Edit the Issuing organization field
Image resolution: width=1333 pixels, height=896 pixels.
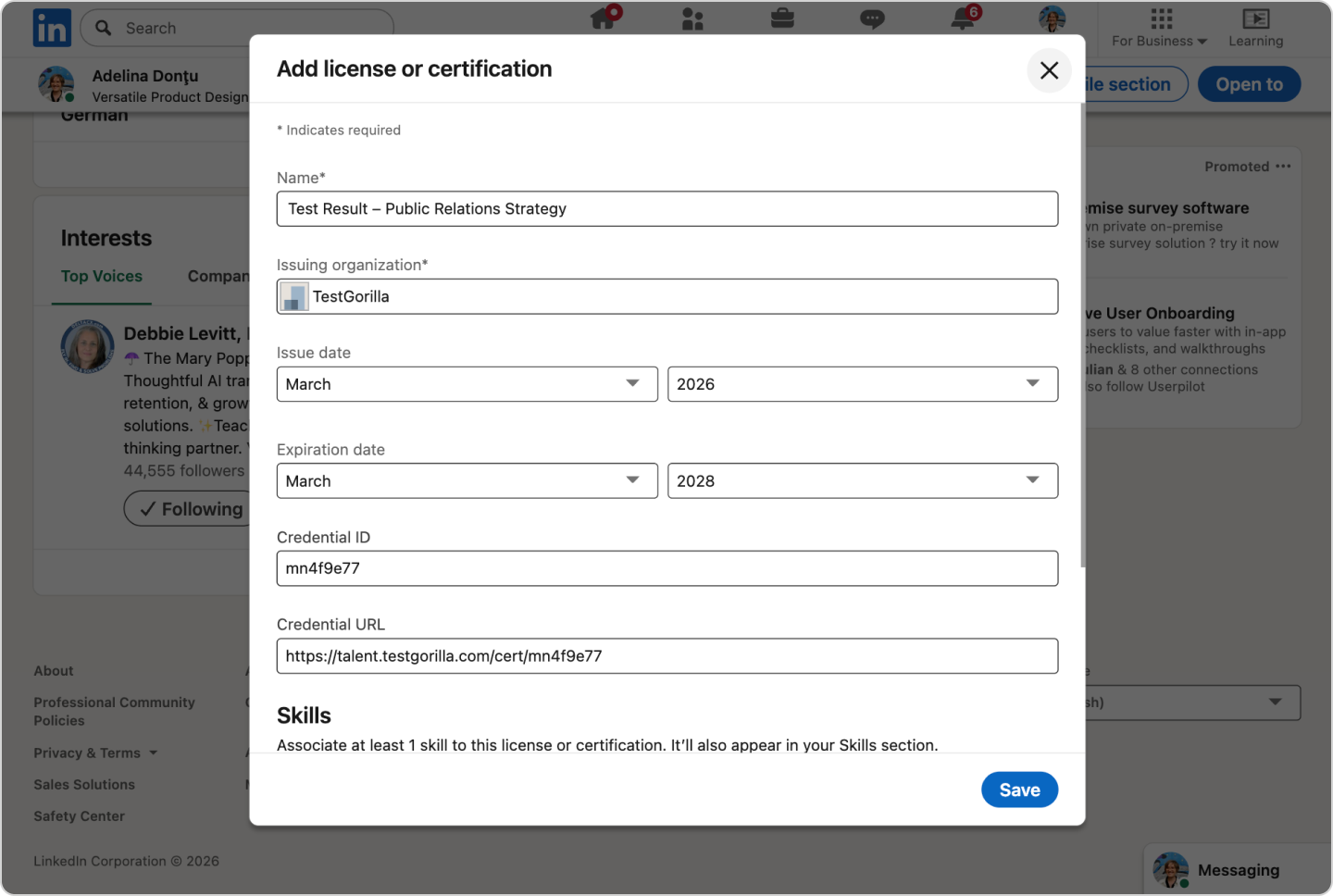tap(667, 296)
